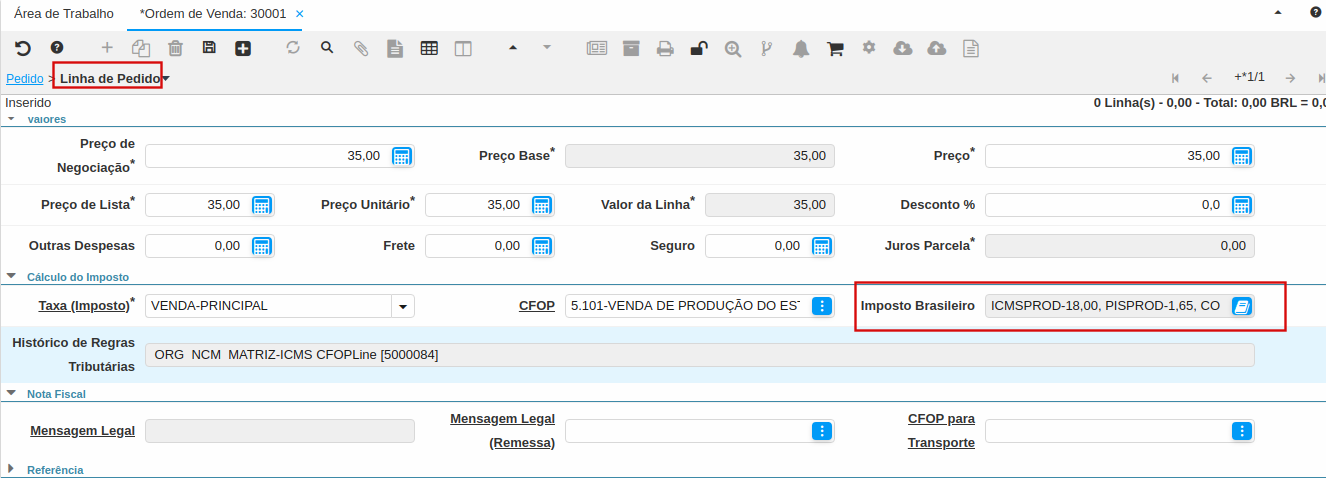Go to the first record
This screenshot has height=478, width=1326.
click(x=1175, y=78)
